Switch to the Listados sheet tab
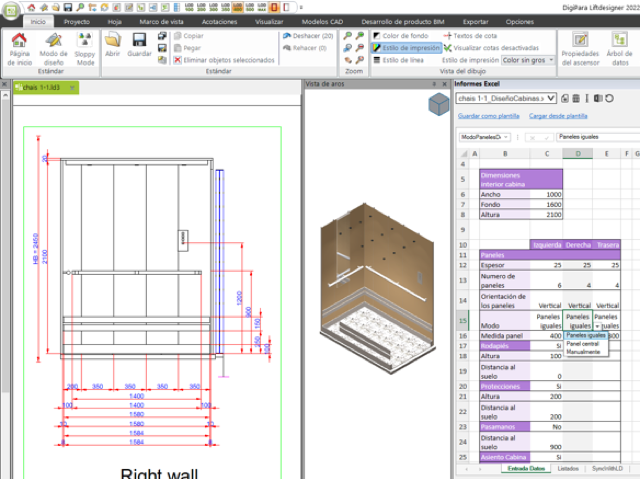This screenshot has height=479, width=640. point(568,468)
